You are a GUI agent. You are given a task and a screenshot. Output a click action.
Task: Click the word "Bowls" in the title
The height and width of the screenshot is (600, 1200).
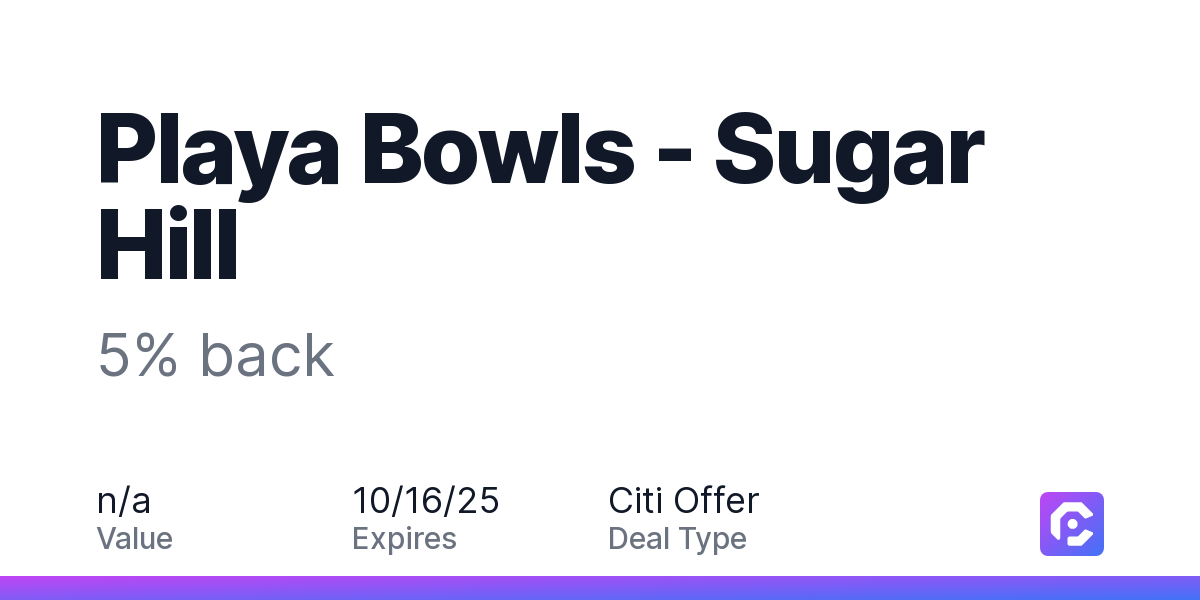510,150
